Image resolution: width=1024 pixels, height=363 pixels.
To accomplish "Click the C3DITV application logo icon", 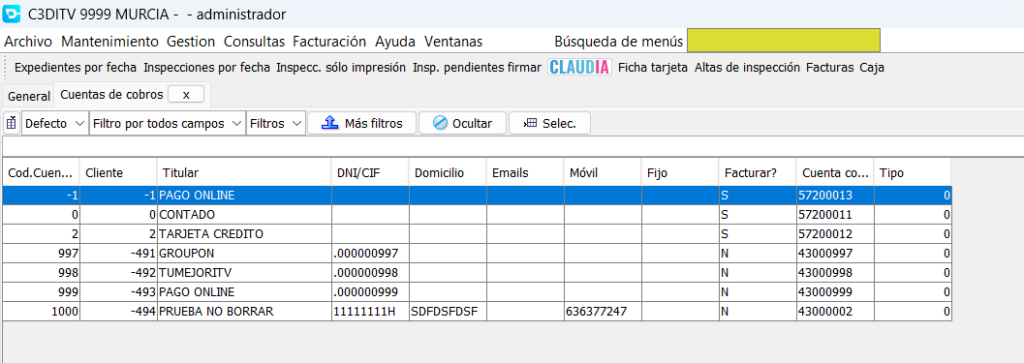I will coord(12,14).
